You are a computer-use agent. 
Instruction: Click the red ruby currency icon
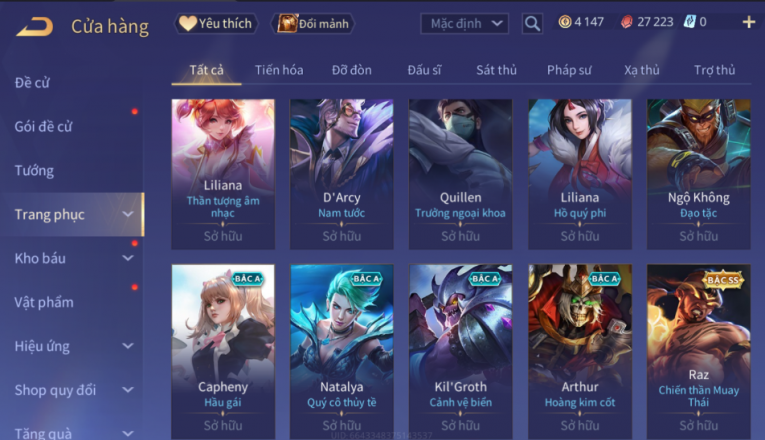pos(627,22)
